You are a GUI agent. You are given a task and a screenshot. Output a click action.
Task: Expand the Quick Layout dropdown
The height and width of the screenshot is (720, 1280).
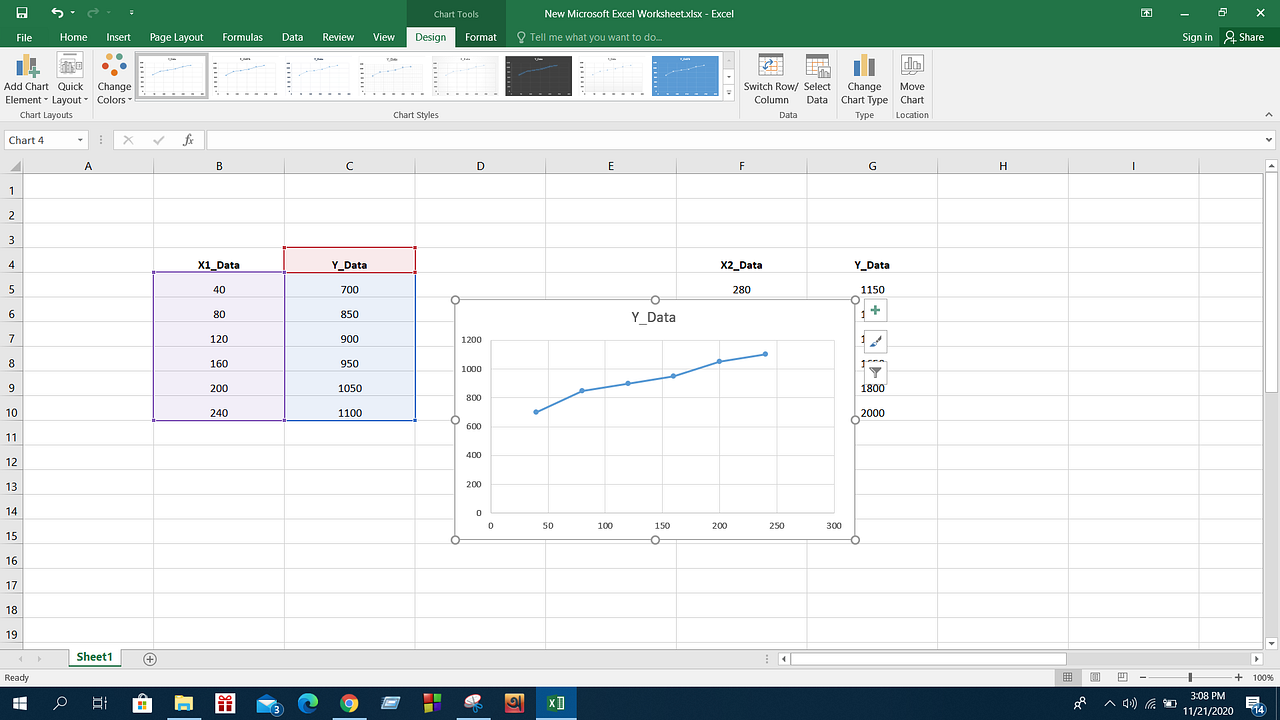[69, 80]
